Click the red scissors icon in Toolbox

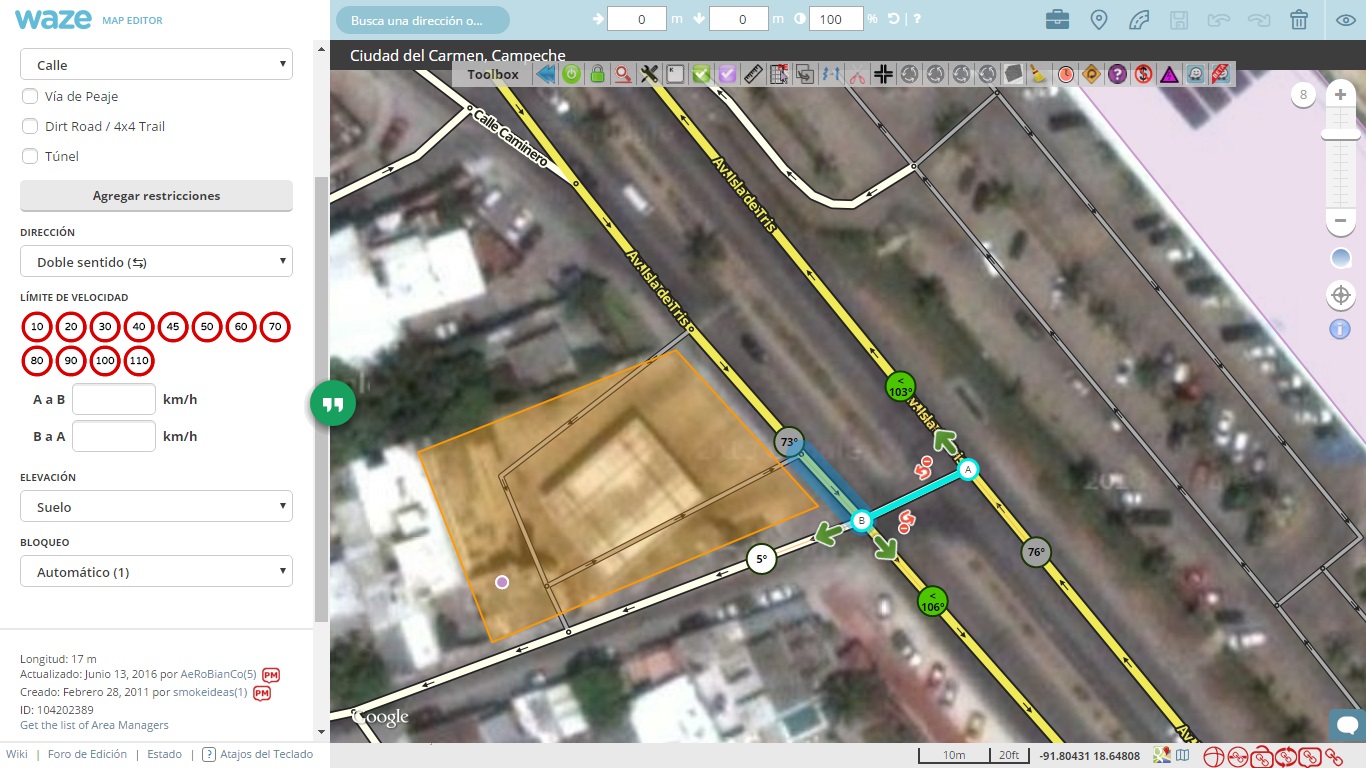(858, 74)
